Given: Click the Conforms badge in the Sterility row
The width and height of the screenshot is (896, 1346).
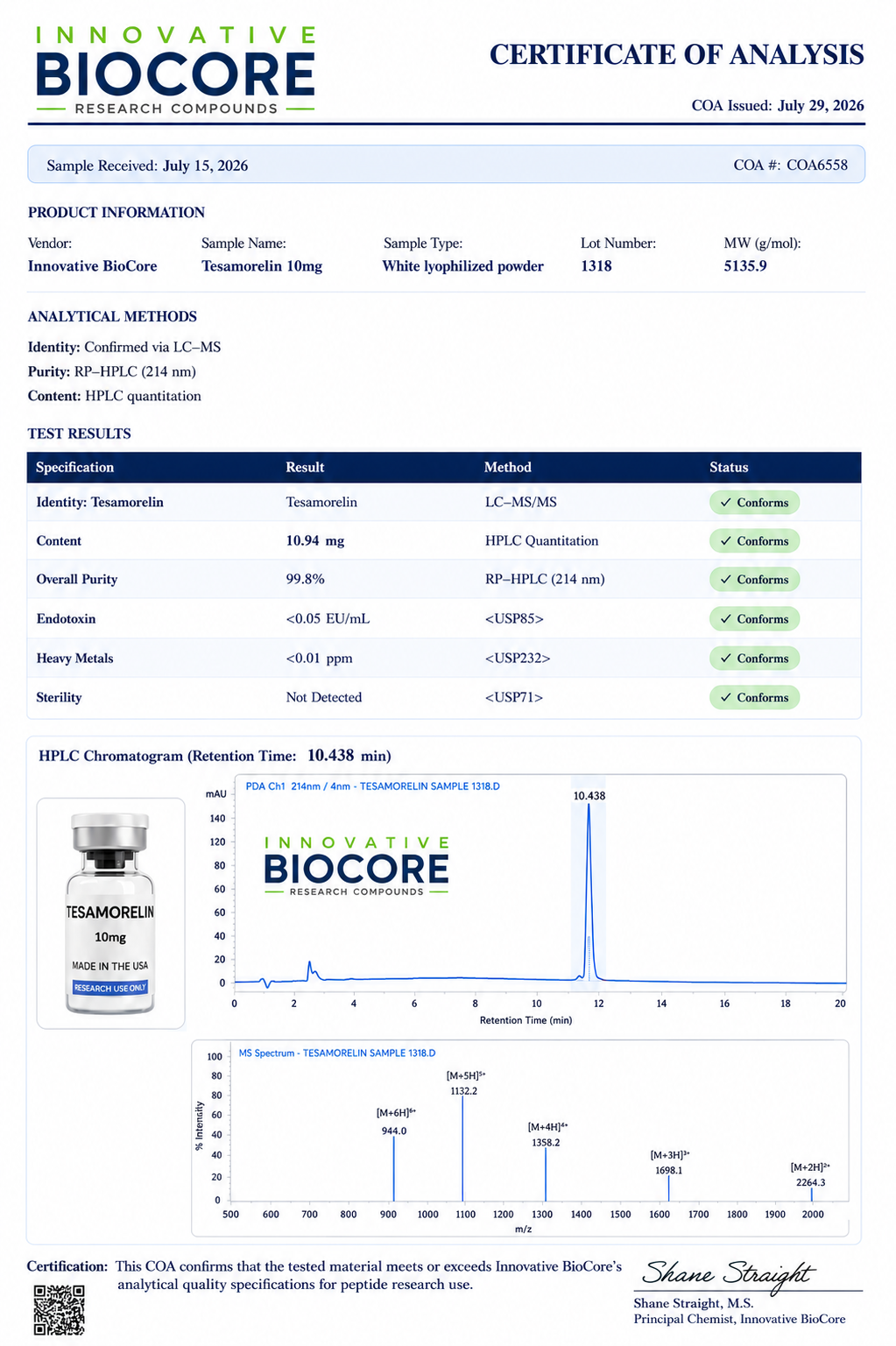Looking at the screenshot, I should (754, 698).
